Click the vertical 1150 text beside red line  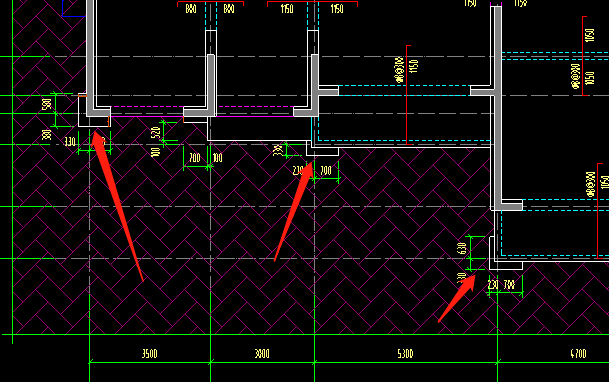coord(413,66)
